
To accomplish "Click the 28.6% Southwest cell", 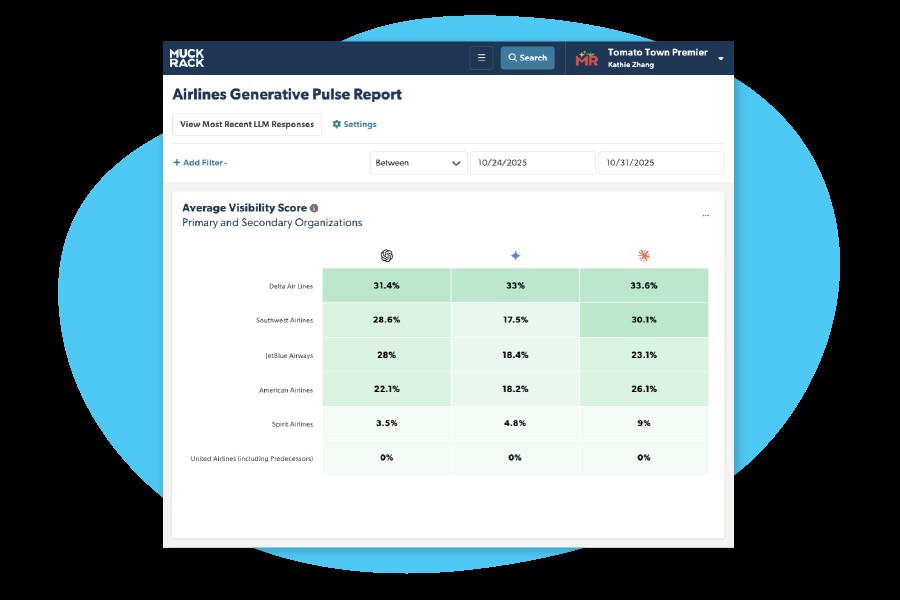I will [387, 320].
